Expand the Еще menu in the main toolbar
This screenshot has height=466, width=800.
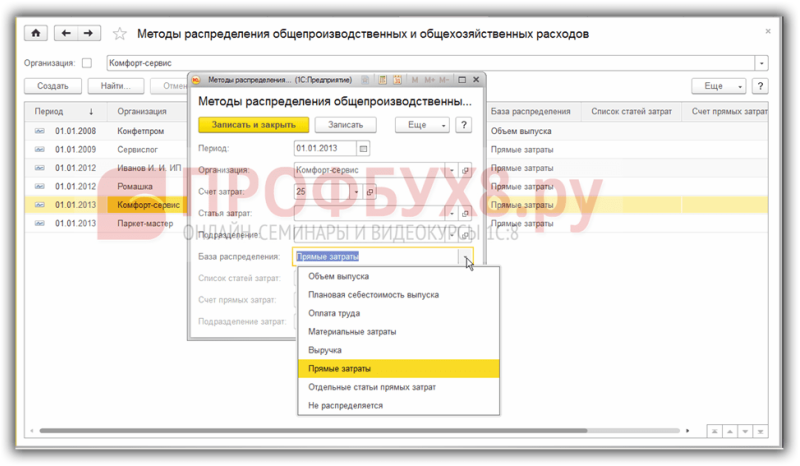718,86
